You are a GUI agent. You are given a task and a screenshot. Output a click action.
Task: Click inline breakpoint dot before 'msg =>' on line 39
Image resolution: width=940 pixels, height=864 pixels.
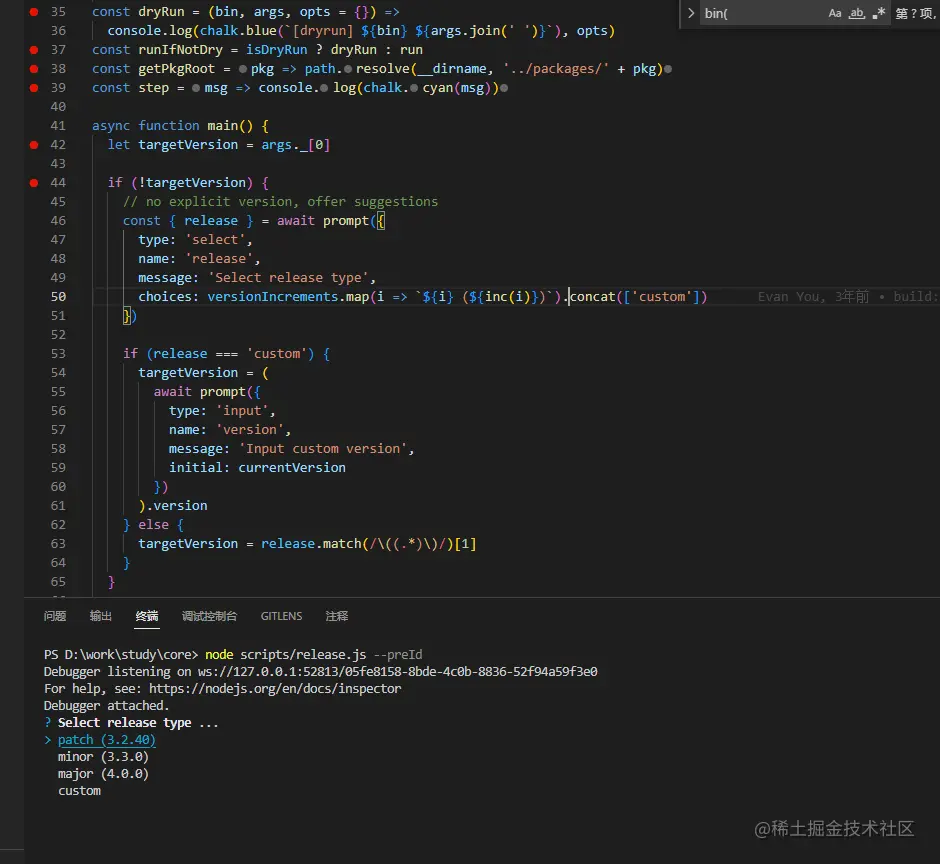click(196, 88)
